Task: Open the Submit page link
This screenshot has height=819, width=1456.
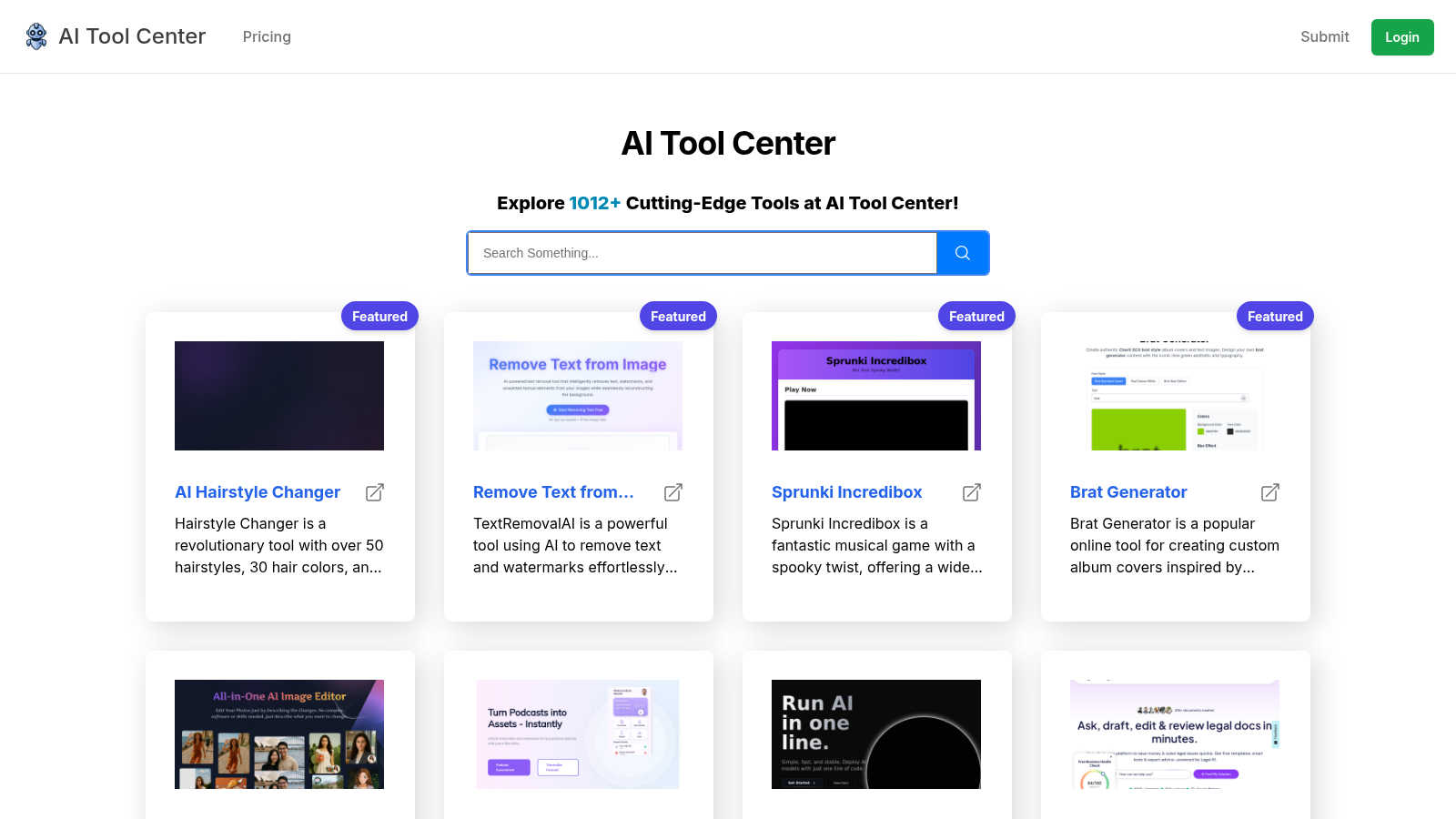Action: point(1324,36)
